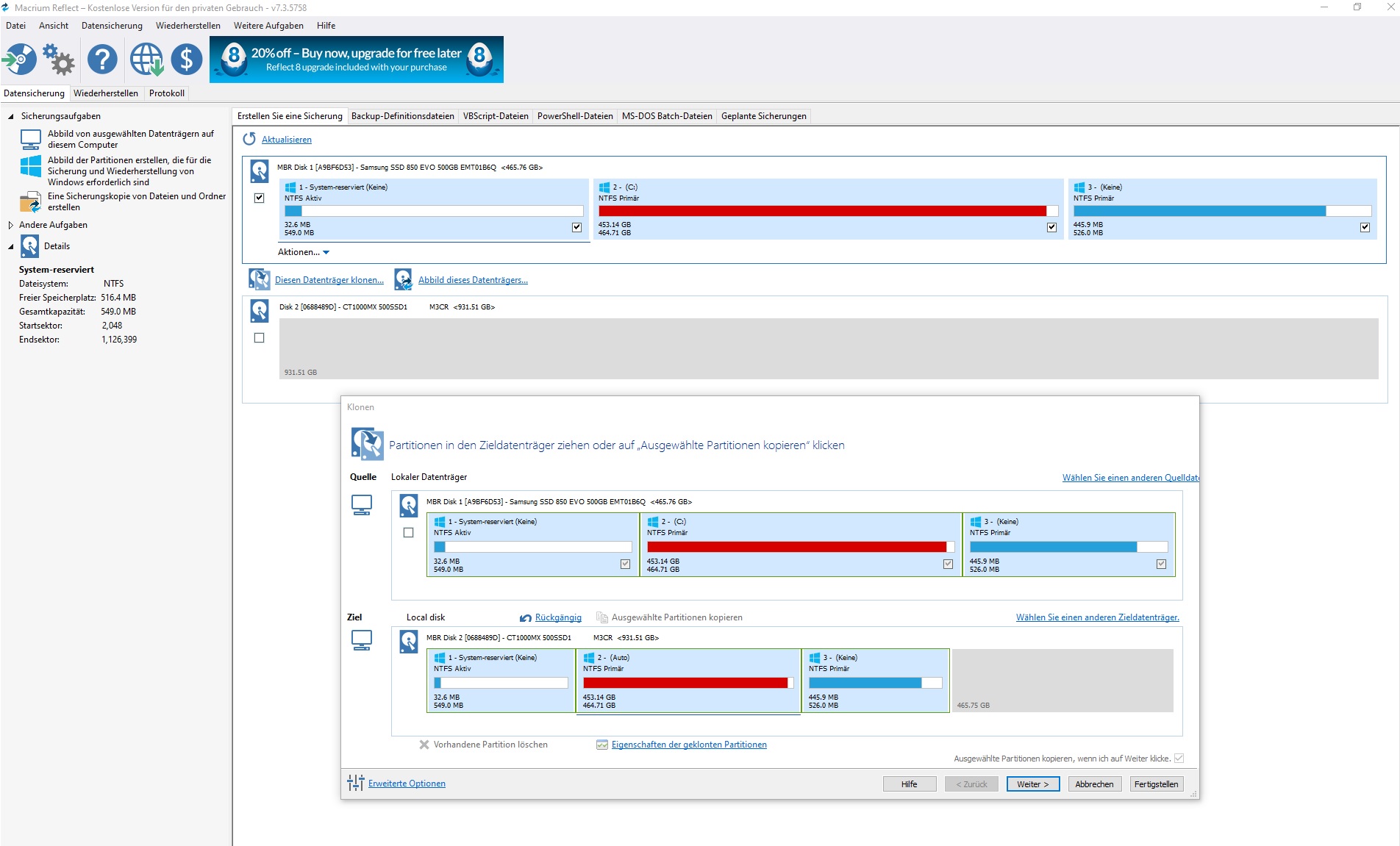Viewport: 1400px width, 846px height.
Task: Expand the Andere Aufgaben section
Action: click(x=10, y=225)
